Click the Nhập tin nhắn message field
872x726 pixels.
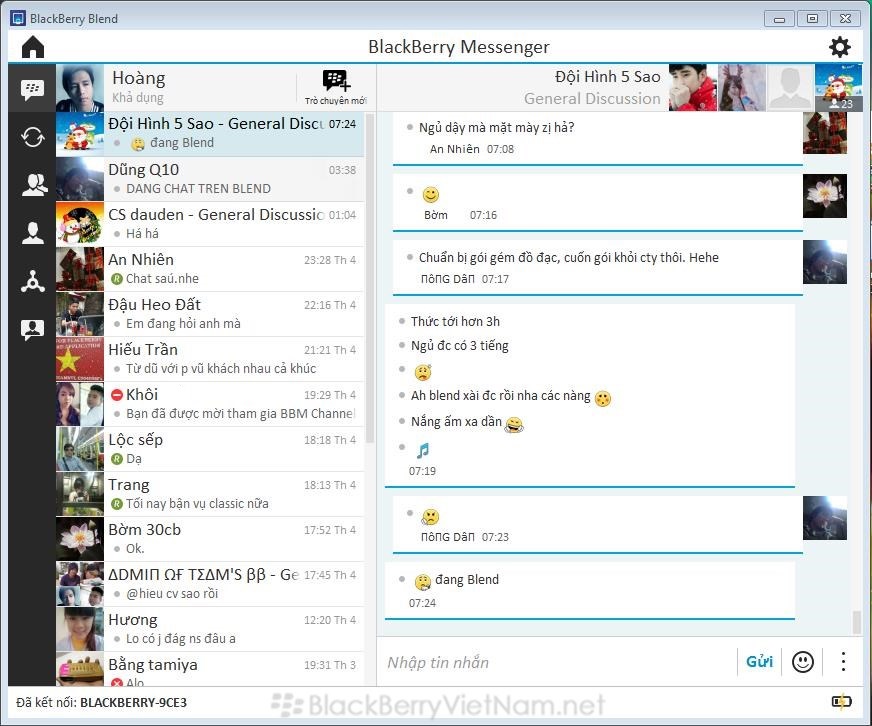(555, 662)
